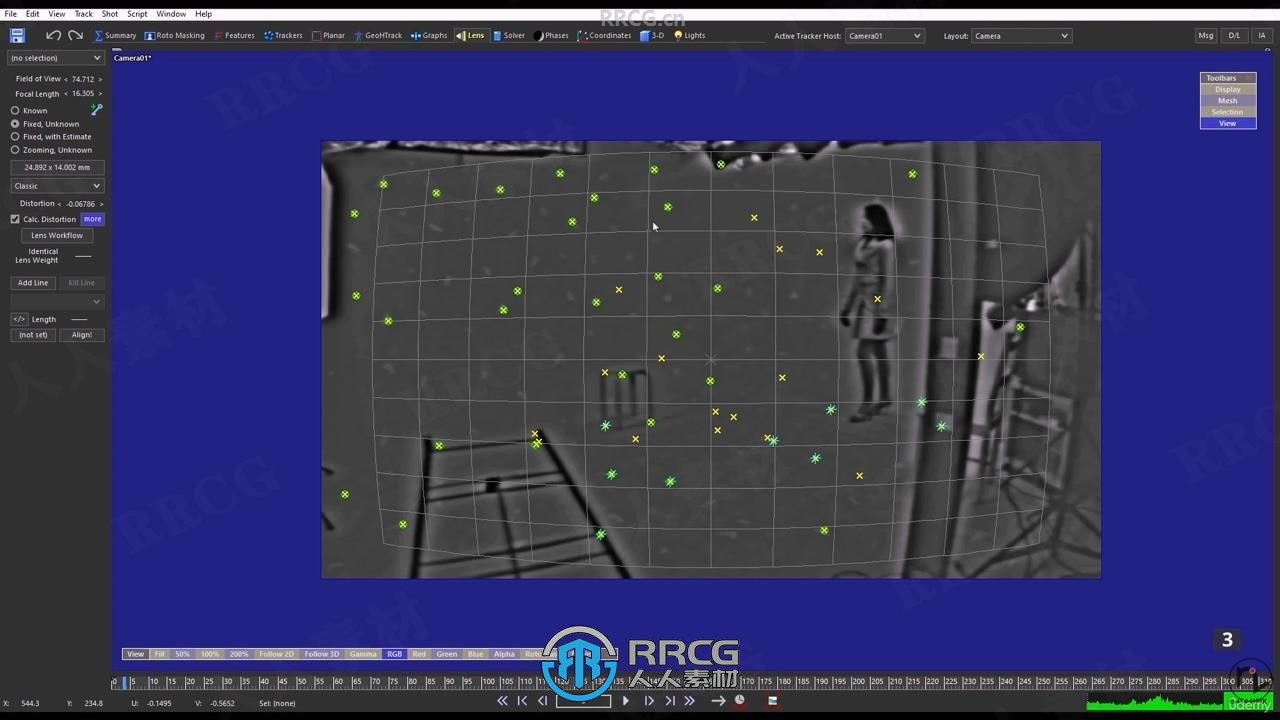Toggle the RGB channel view button
This screenshot has height=720, width=1280.
click(x=395, y=654)
